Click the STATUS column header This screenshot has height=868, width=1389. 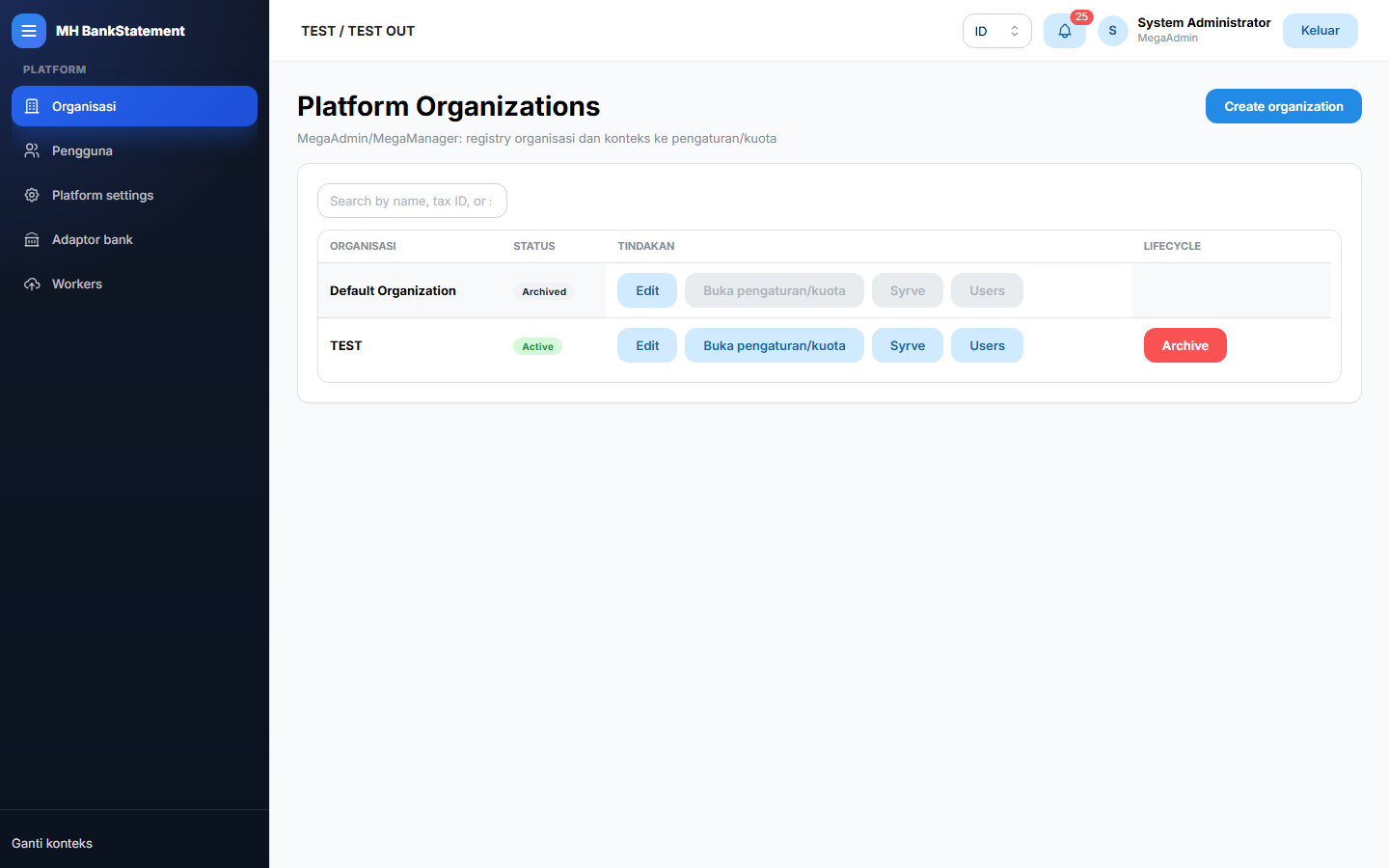[534, 246]
